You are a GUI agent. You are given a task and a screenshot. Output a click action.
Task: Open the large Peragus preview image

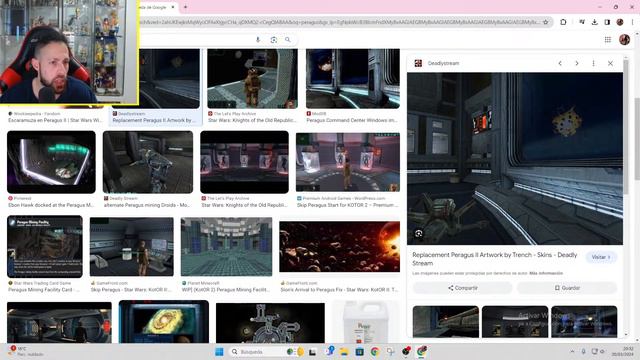(x=515, y=159)
